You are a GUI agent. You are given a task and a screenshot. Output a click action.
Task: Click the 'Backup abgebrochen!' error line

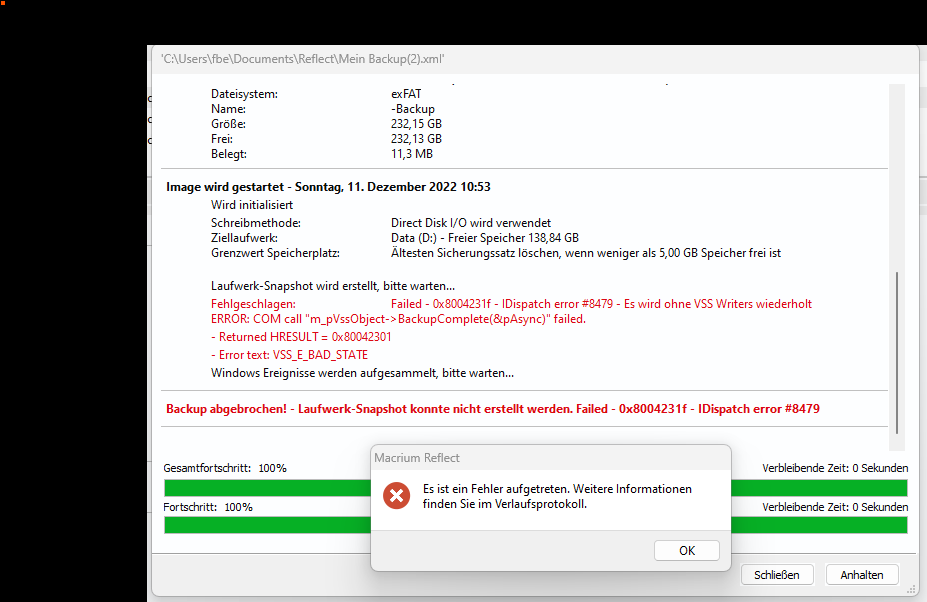click(x=492, y=409)
